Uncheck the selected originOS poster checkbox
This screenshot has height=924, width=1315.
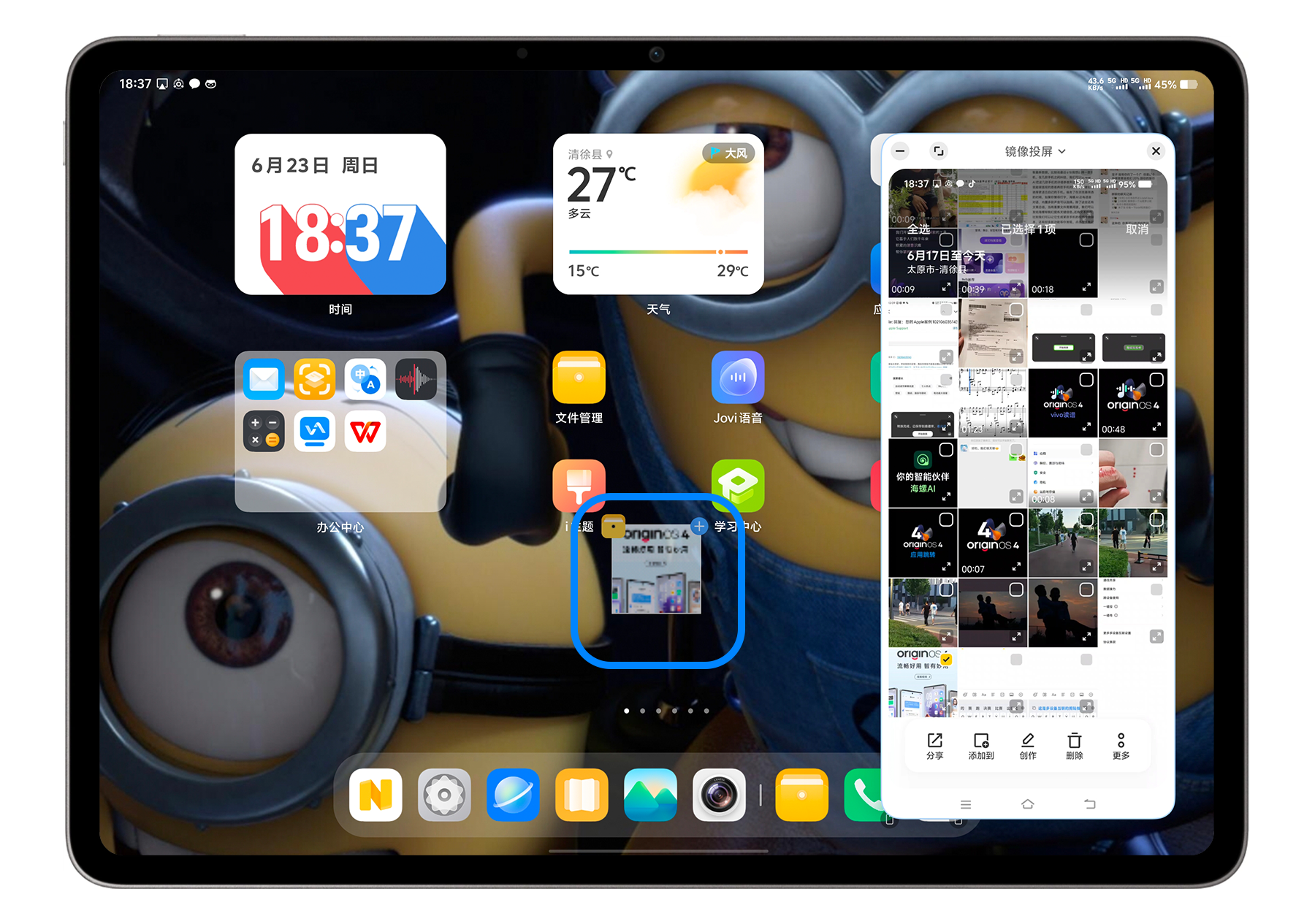tap(946, 660)
